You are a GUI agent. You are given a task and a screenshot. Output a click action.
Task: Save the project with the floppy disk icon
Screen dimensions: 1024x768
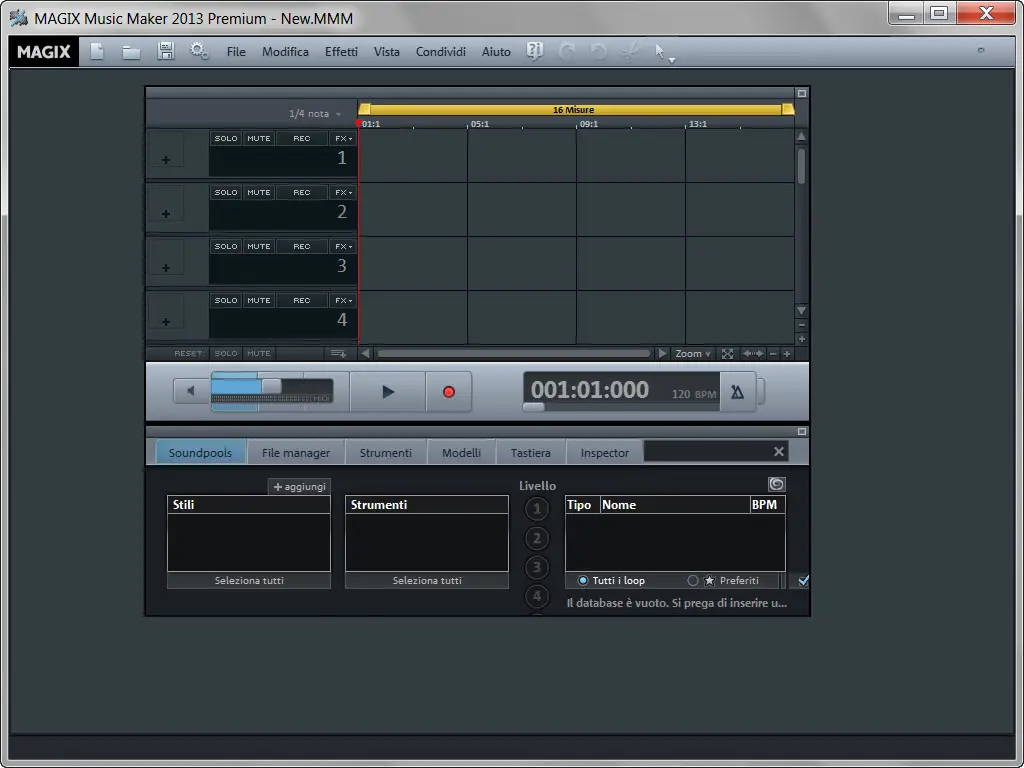[165, 51]
